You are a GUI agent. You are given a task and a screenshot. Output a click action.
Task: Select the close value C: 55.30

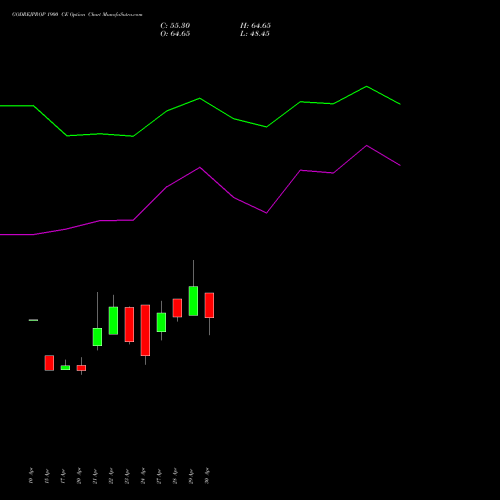175,26
